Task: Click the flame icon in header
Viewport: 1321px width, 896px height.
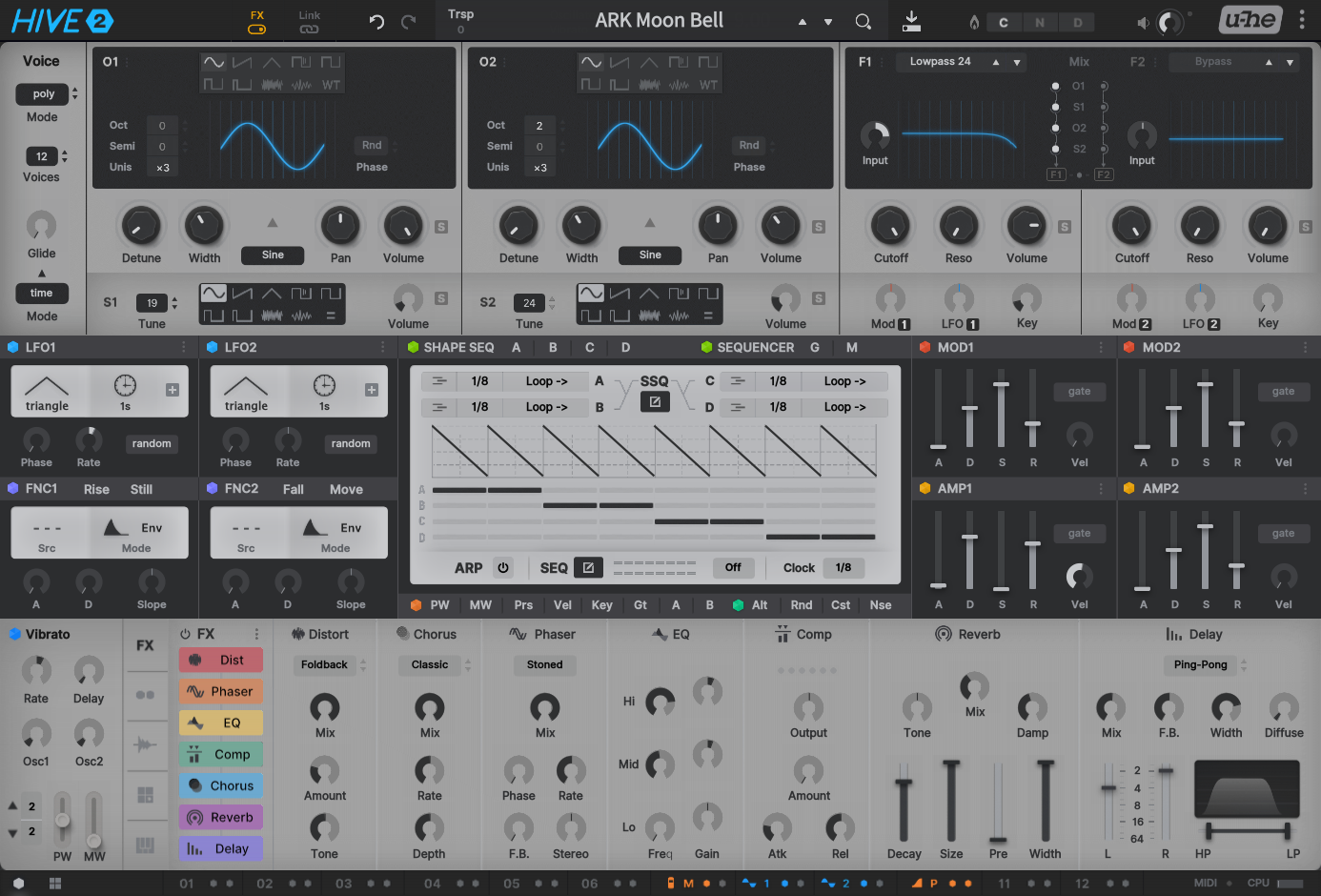Action: [x=974, y=22]
